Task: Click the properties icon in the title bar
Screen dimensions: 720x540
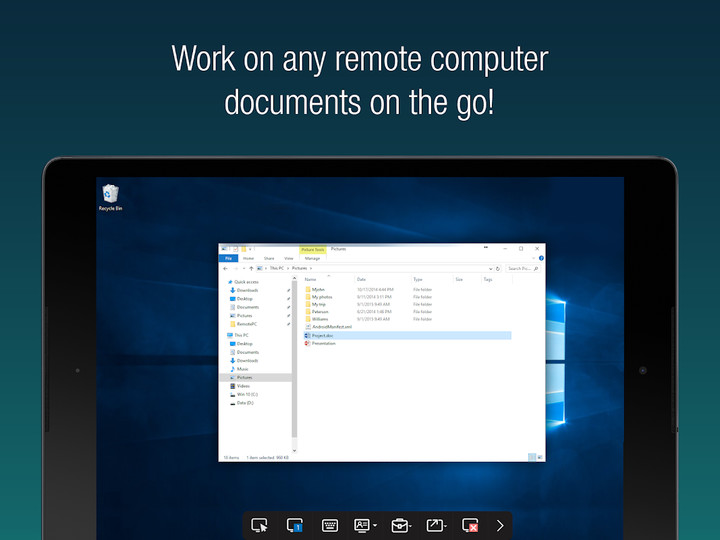Action: click(235, 249)
